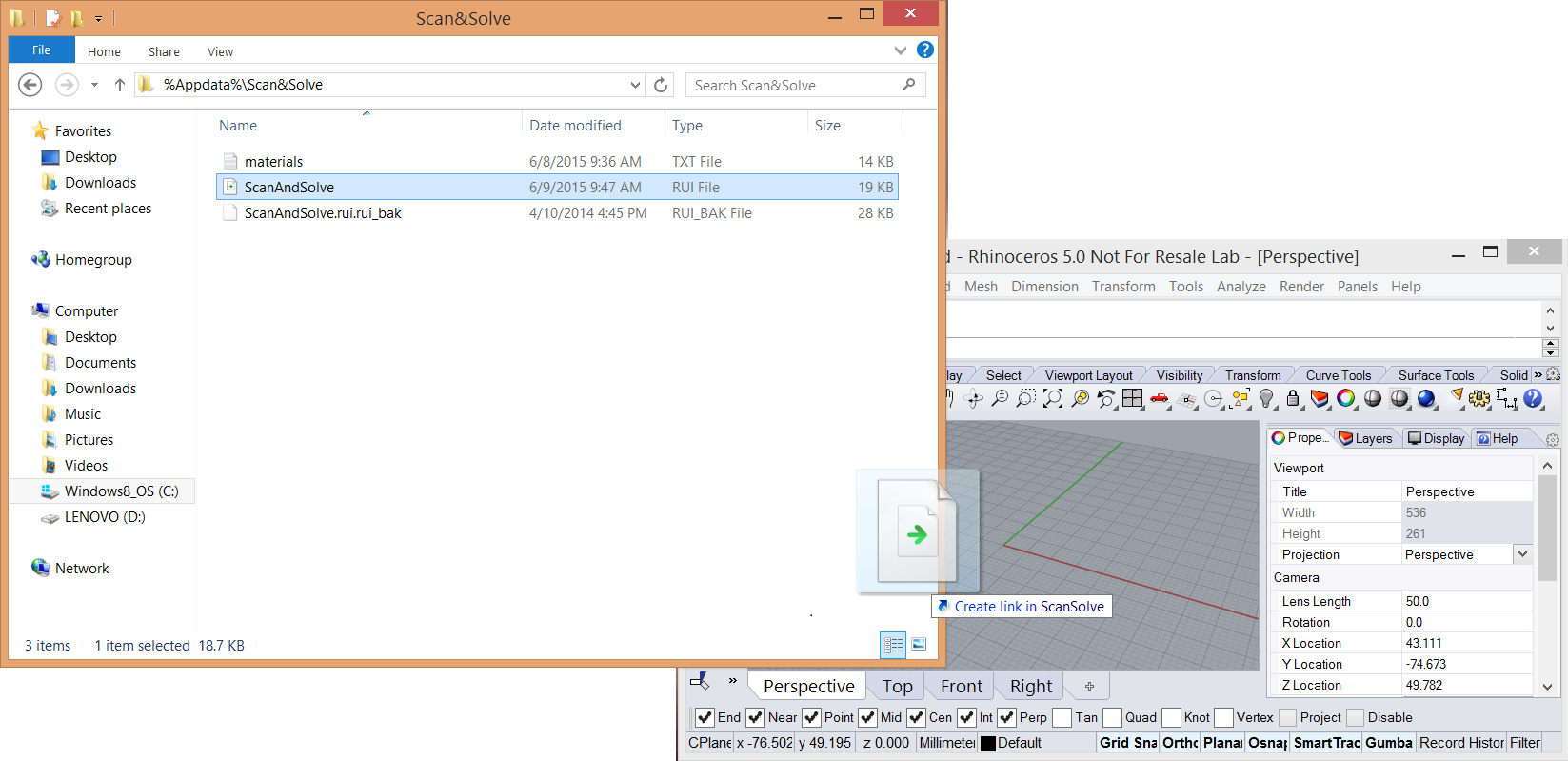Viewport: 1568px width, 761px height.
Task: Click the color wheel Properties icon in toolbar
Action: pyautogui.click(x=1346, y=399)
